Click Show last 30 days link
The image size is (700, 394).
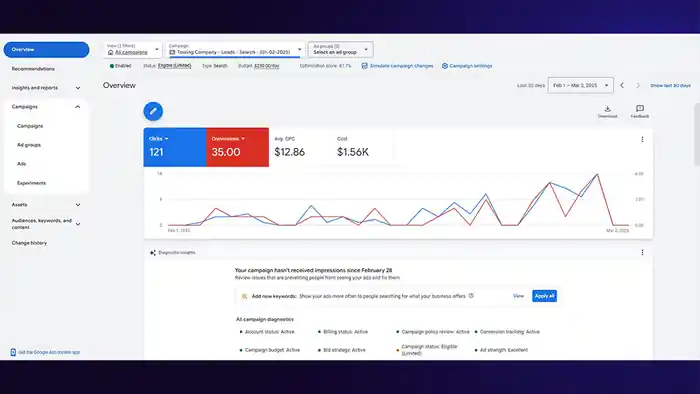pos(670,85)
